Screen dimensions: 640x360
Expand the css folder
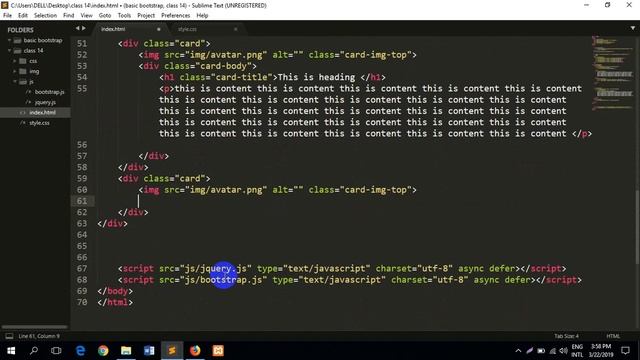[15, 61]
